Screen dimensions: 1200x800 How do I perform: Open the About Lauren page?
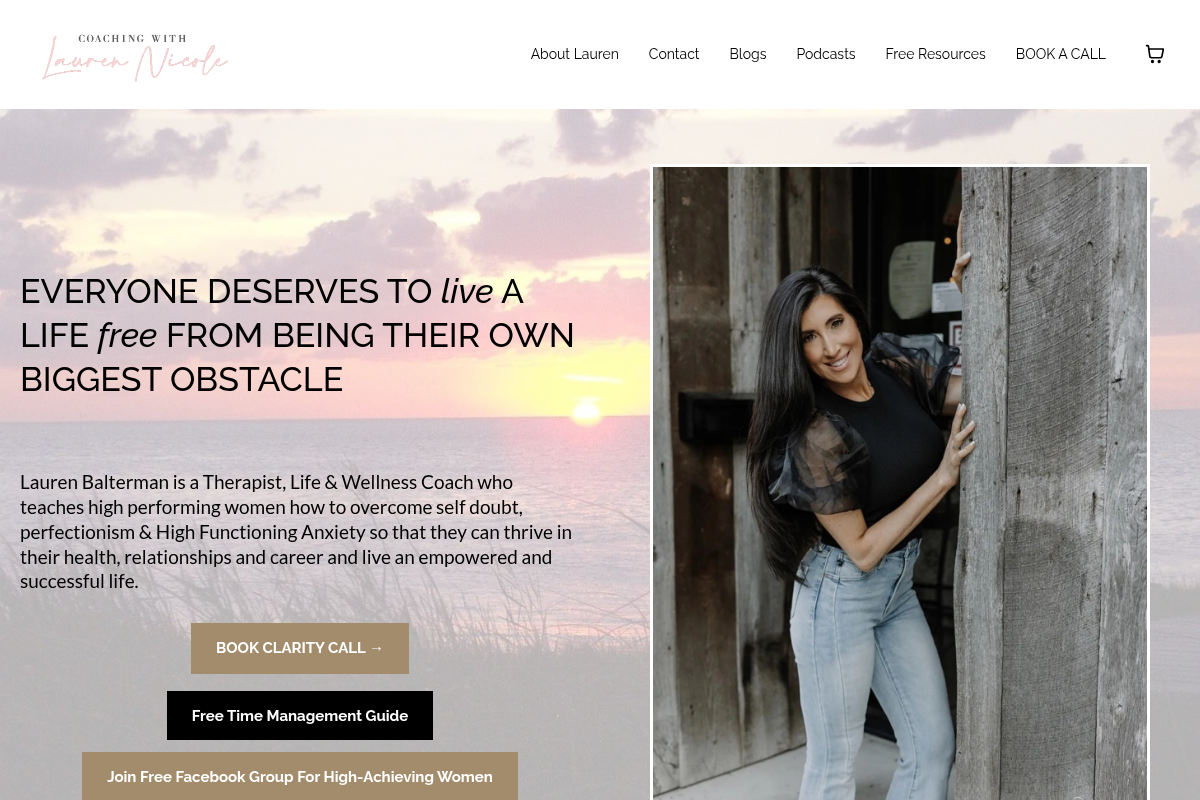[574, 54]
